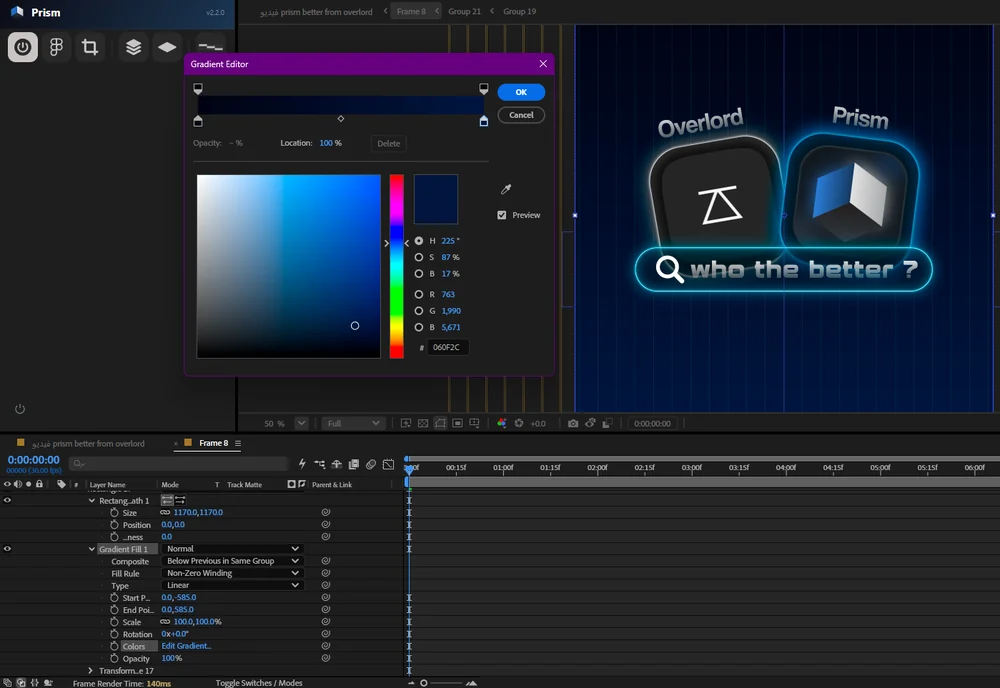Select the S saturation radio button

(418, 257)
